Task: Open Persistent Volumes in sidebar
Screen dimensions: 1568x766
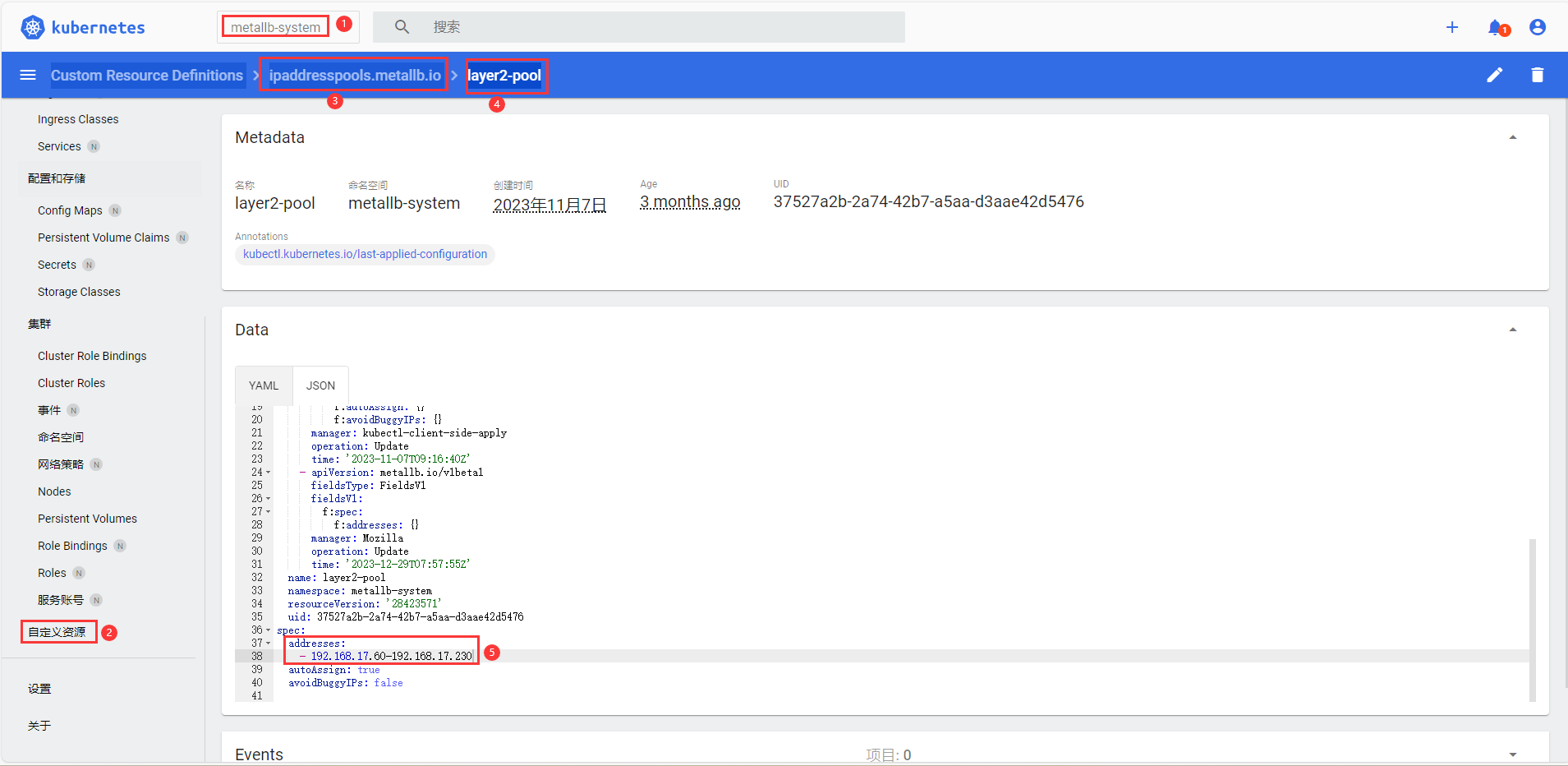Action: 87,519
